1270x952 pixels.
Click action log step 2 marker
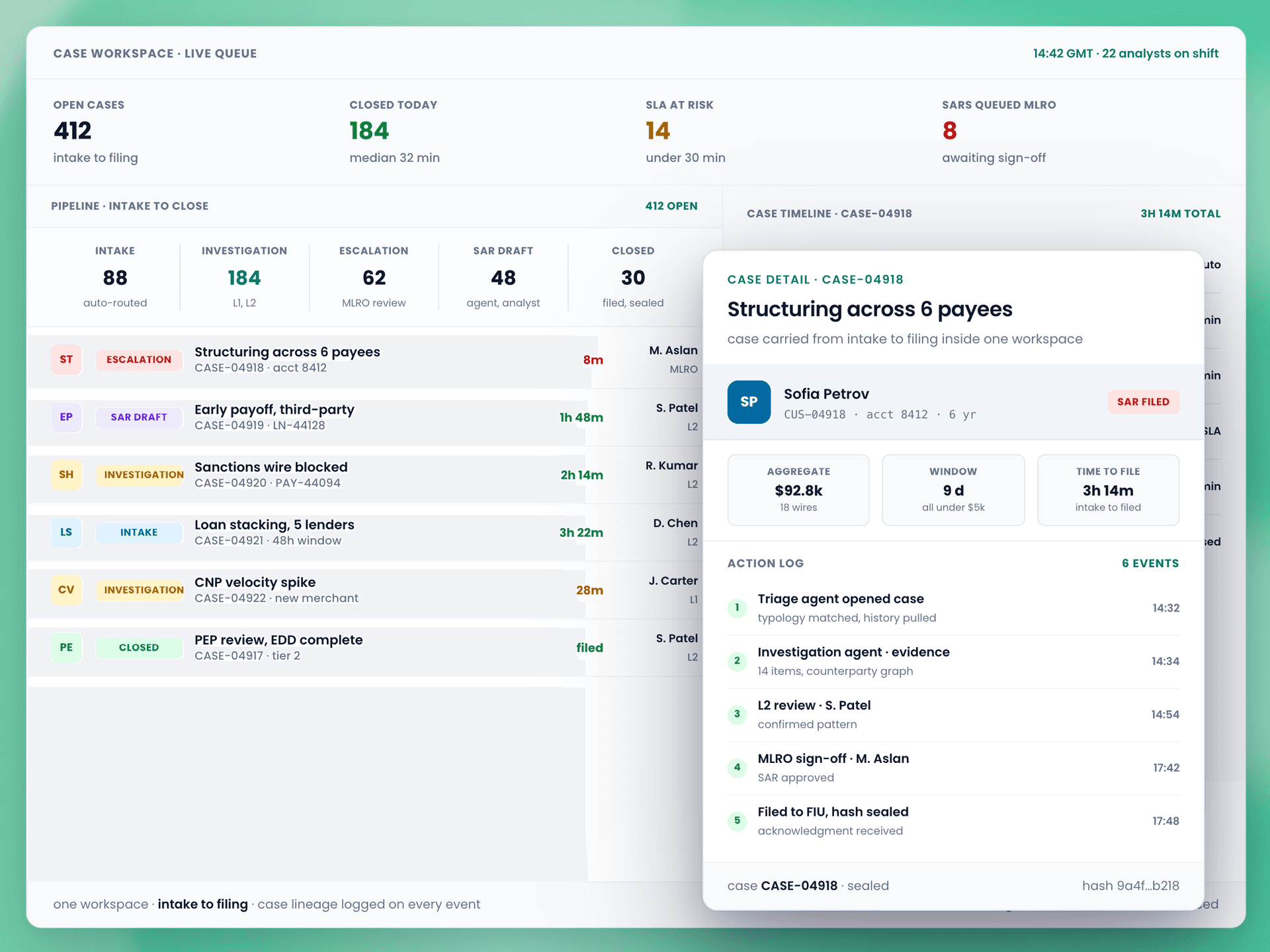click(737, 661)
